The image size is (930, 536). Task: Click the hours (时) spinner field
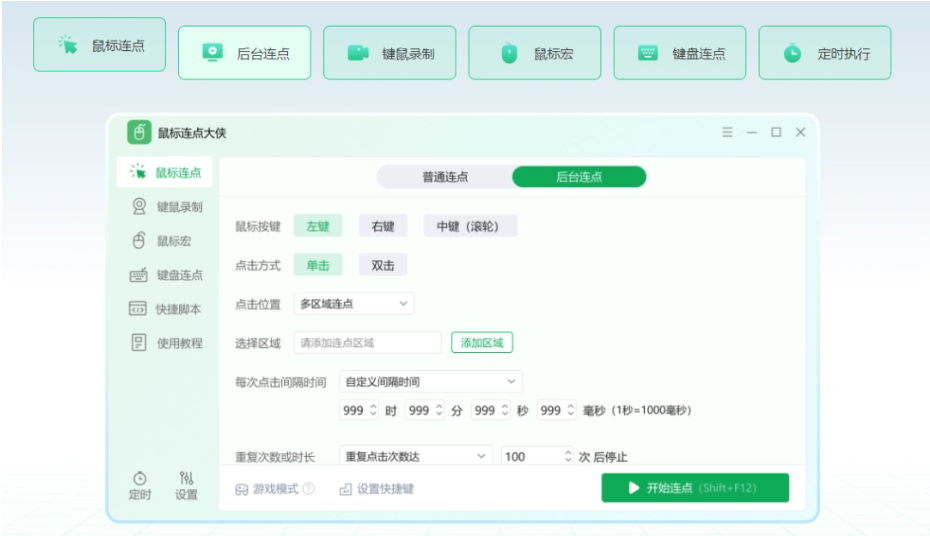tap(359, 410)
